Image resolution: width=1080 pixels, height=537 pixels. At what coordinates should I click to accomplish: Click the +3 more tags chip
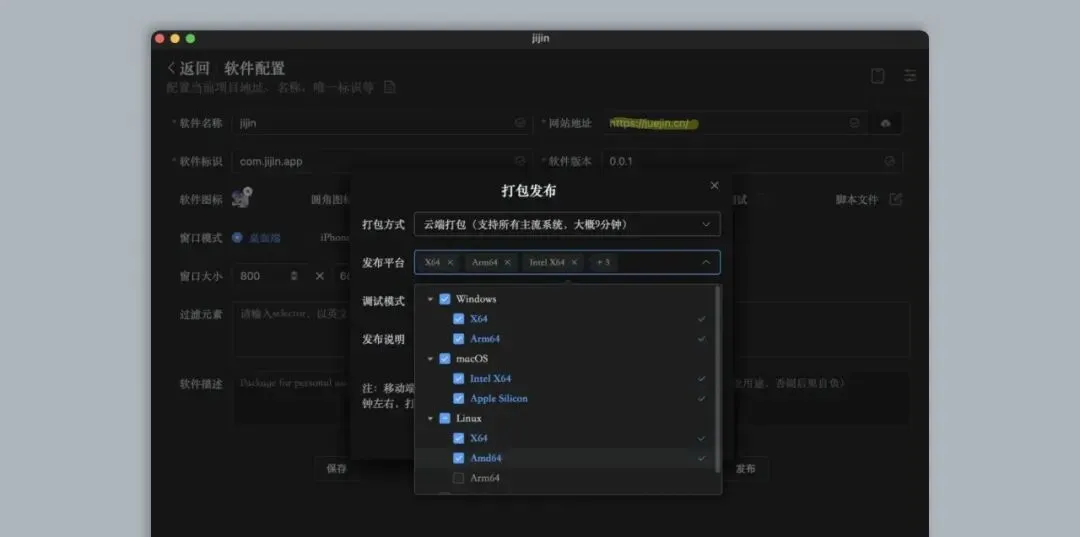point(603,262)
